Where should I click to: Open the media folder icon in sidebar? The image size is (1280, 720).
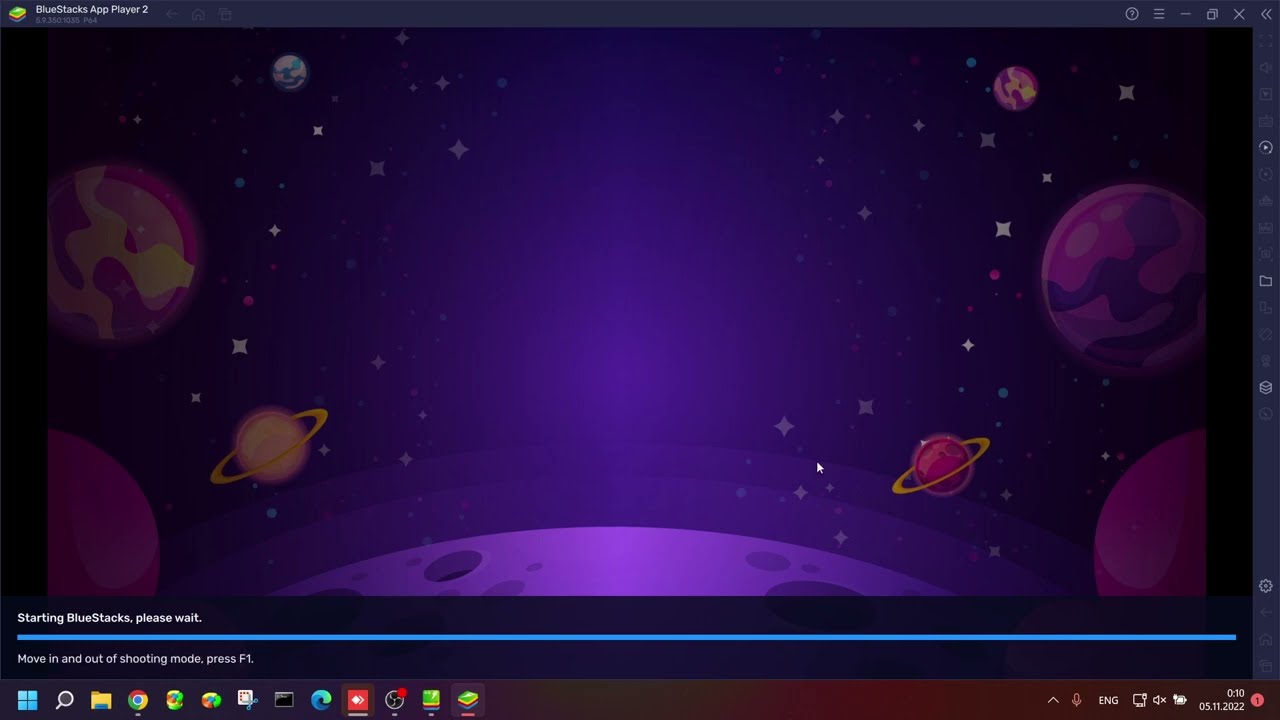(x=1265, y=281)
